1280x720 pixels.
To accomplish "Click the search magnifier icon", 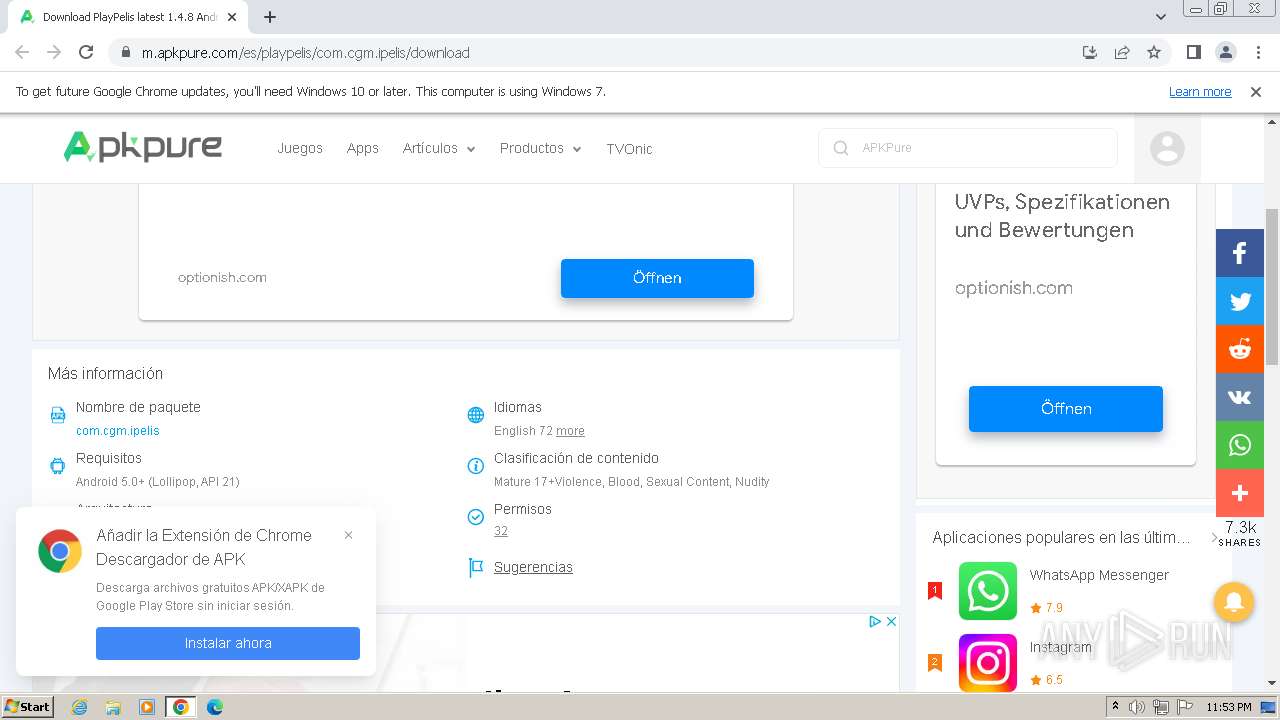I will (840, 148).
